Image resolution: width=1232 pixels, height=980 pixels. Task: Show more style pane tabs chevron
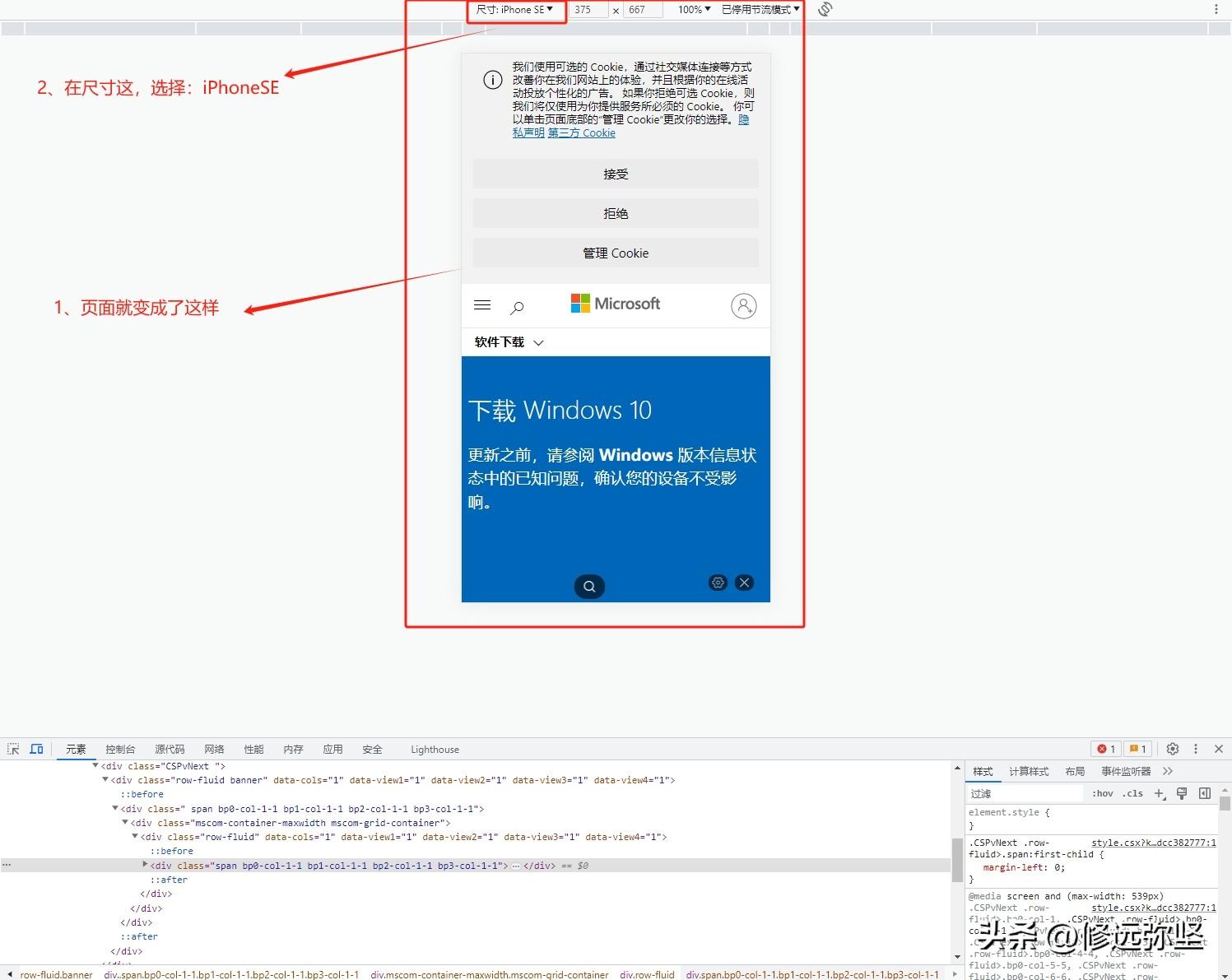click(x=1168, y=771)
